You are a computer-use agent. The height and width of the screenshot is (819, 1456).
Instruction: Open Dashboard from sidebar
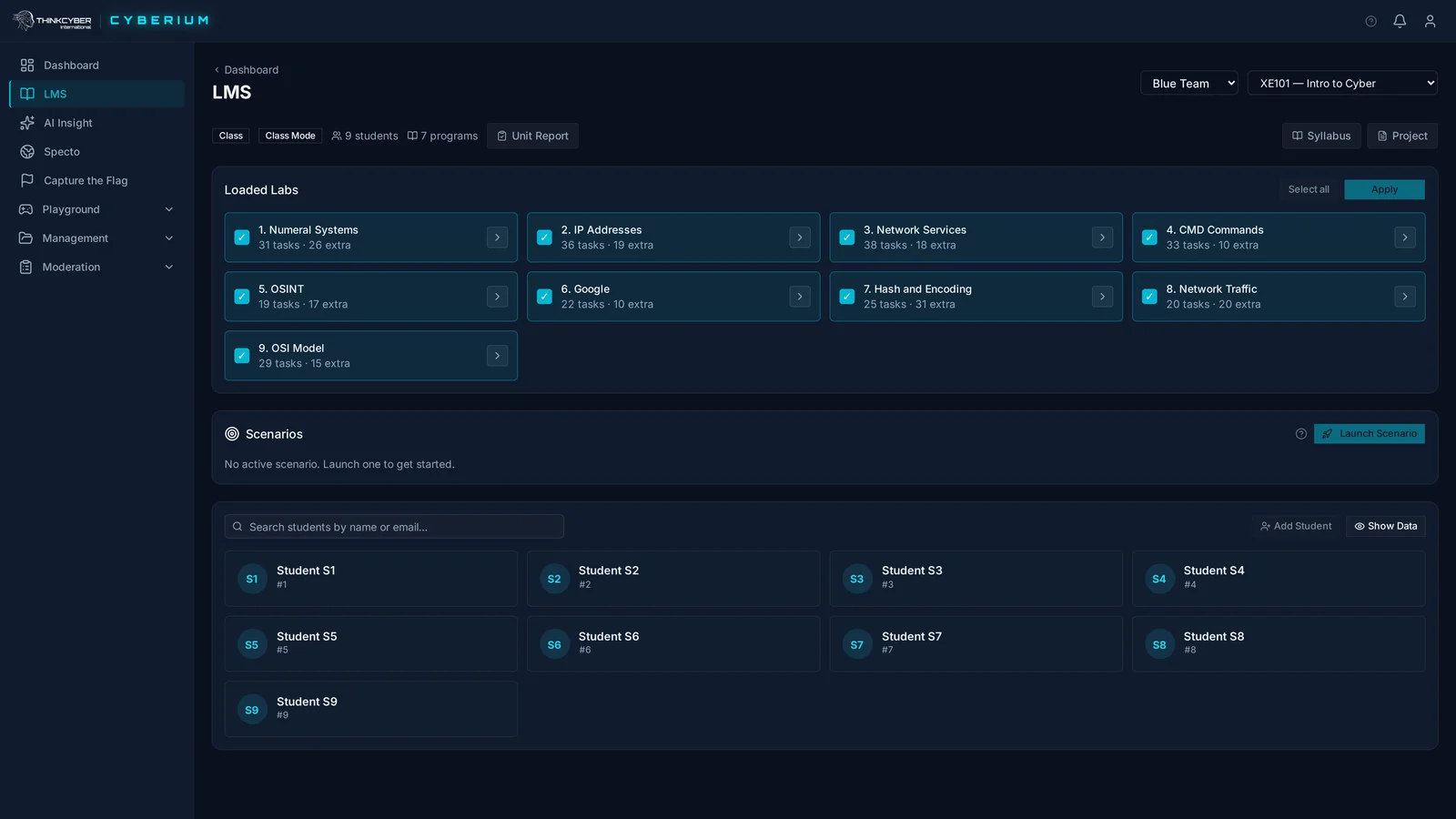point(96,66)
